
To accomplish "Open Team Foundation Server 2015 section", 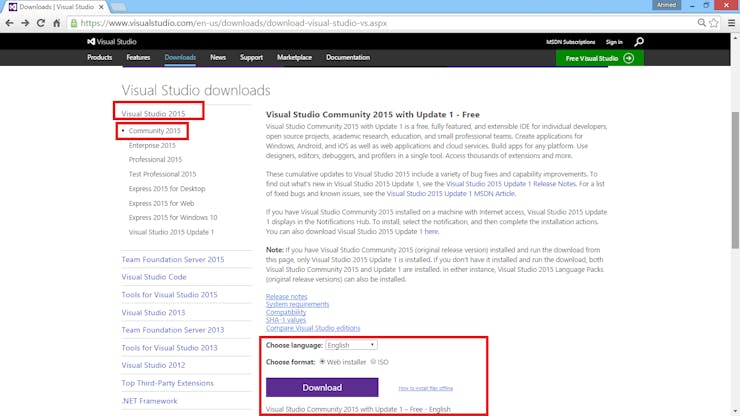I will [x=173, y=259].
